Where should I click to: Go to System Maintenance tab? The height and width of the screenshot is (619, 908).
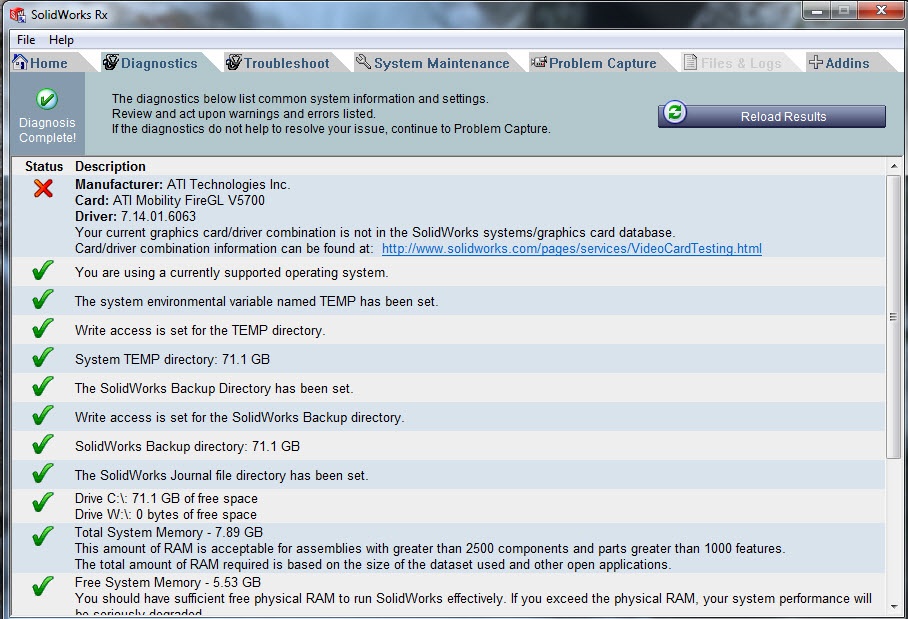pos(442,63)
